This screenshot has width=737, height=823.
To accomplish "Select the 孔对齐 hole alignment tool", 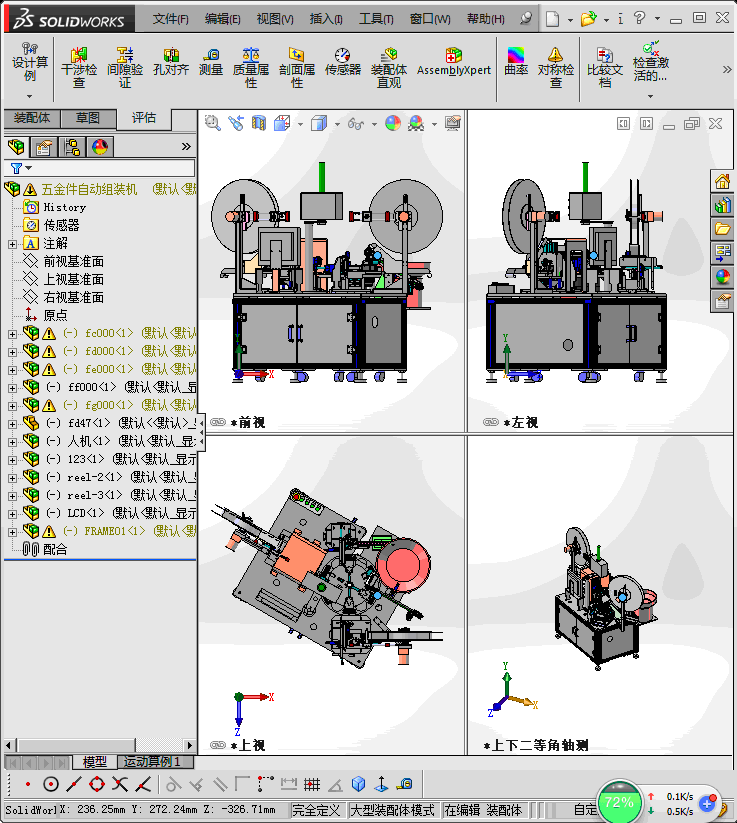I will 171,61.
